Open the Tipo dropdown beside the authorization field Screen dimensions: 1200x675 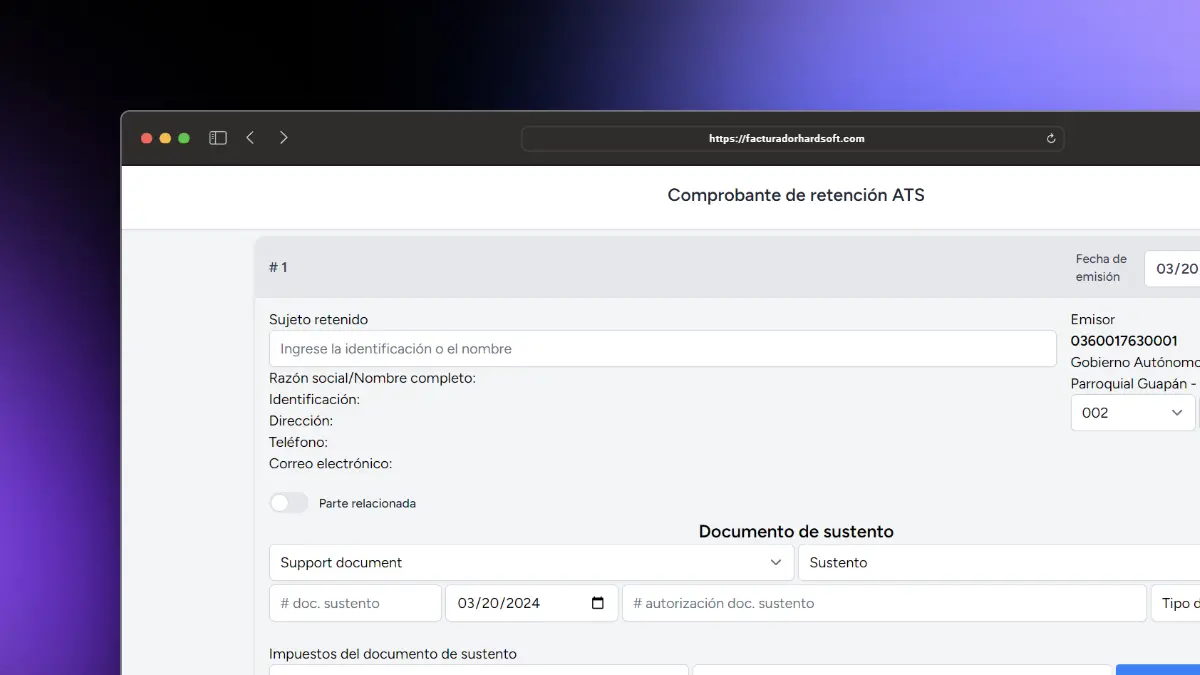1176,603
